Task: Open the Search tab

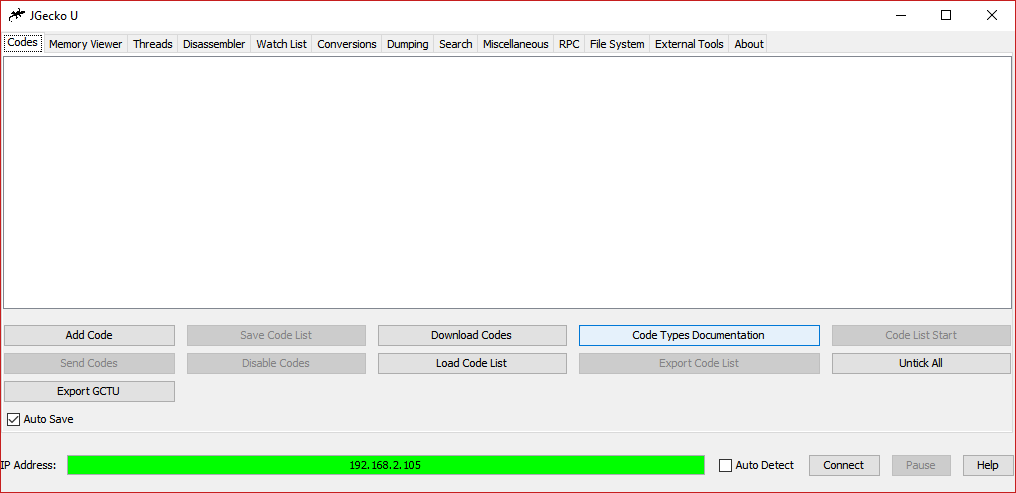Action: click(456, 44)
